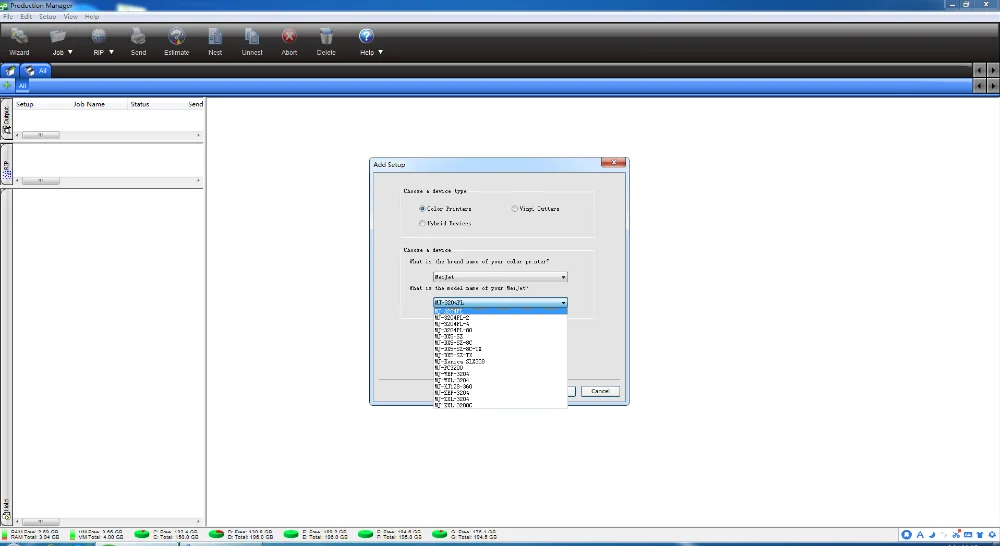Click the RIP pane horizontal scrollbar thumb
Screen dimensions: 1000x546
point(41,181)
